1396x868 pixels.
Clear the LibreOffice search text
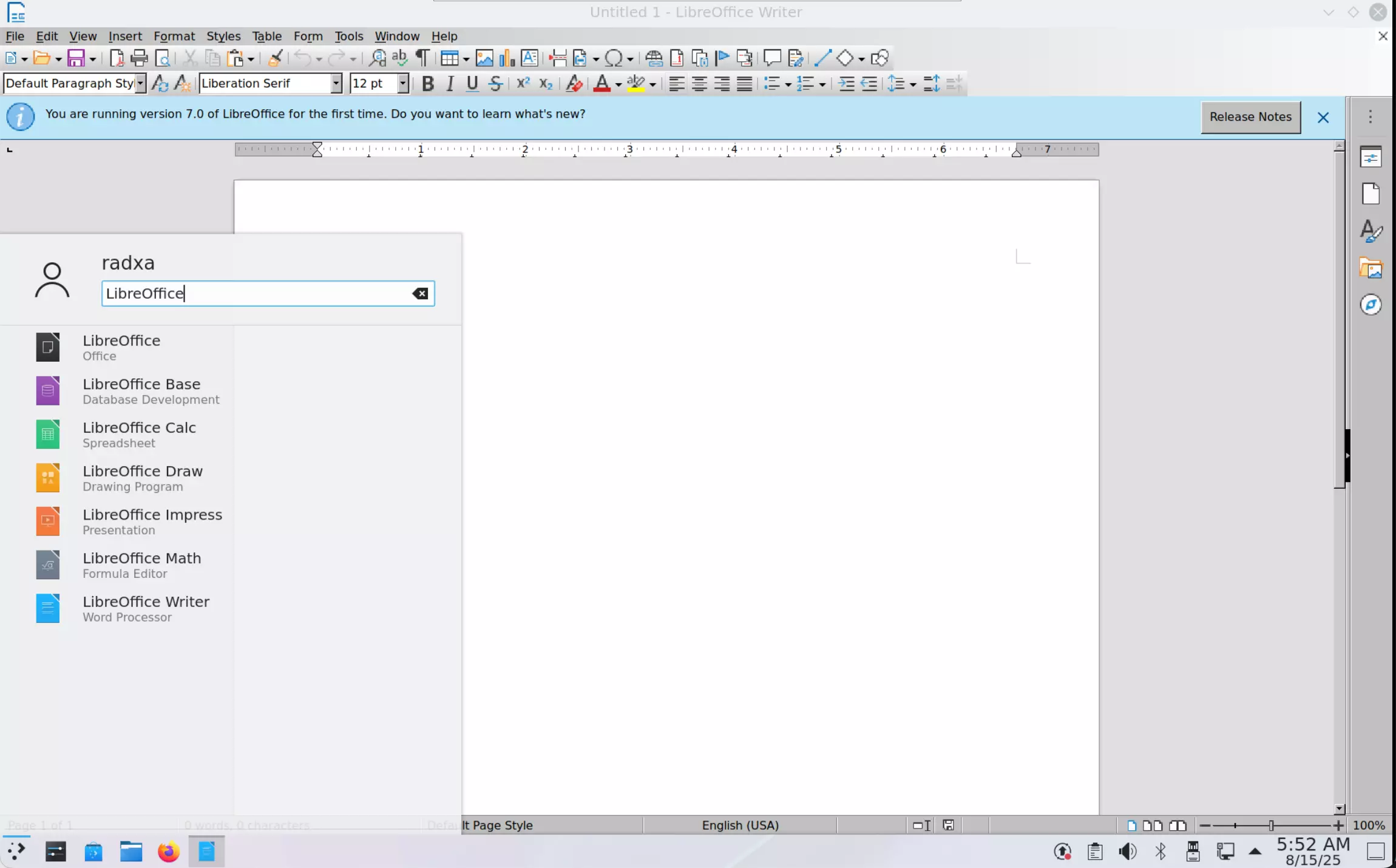[420, 294]
